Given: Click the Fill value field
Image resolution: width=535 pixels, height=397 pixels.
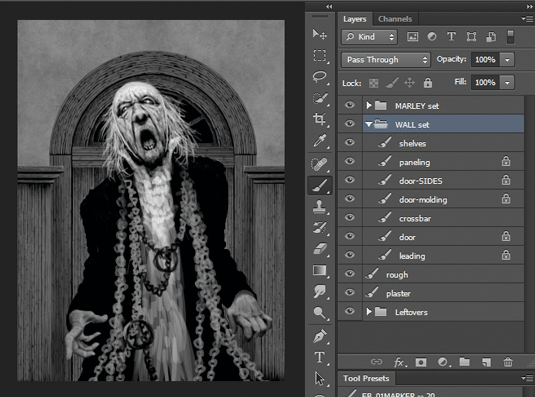Looking at the screenshot, I should click(485, 83).
